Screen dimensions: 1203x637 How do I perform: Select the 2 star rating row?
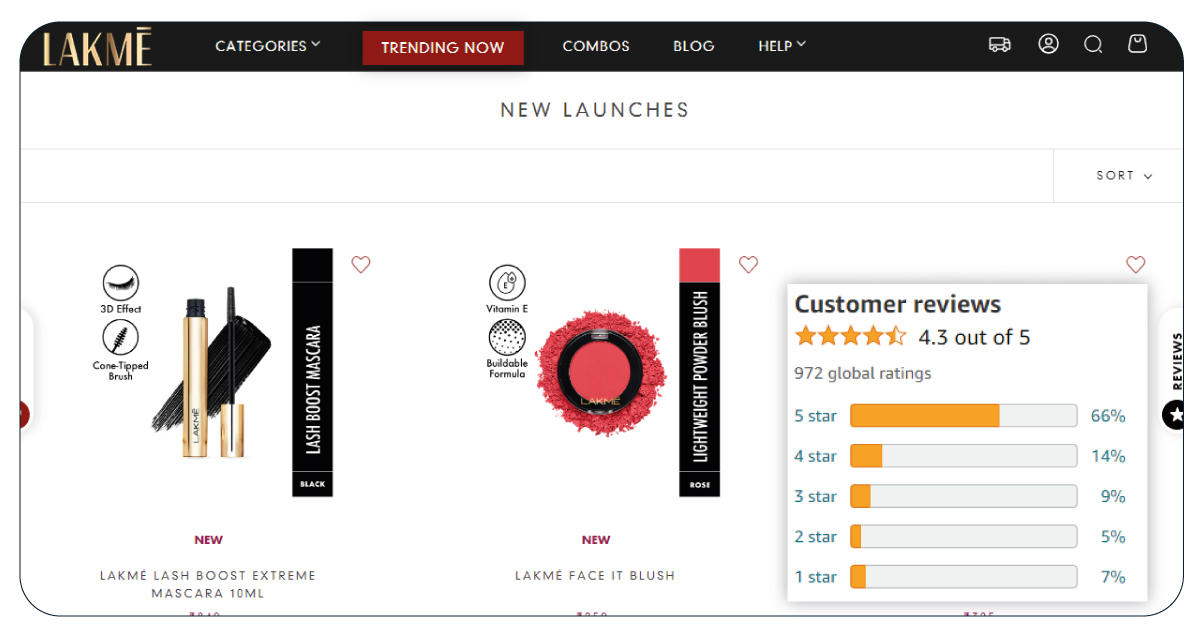960,537
